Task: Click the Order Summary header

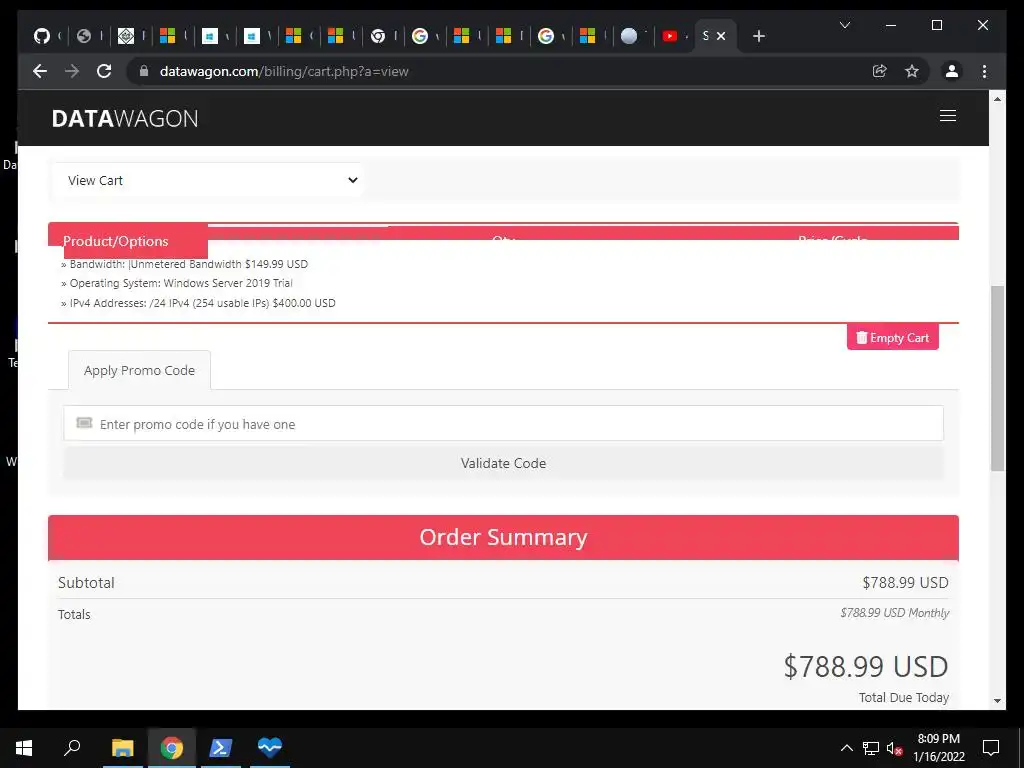Action: (x=504, y=537)
